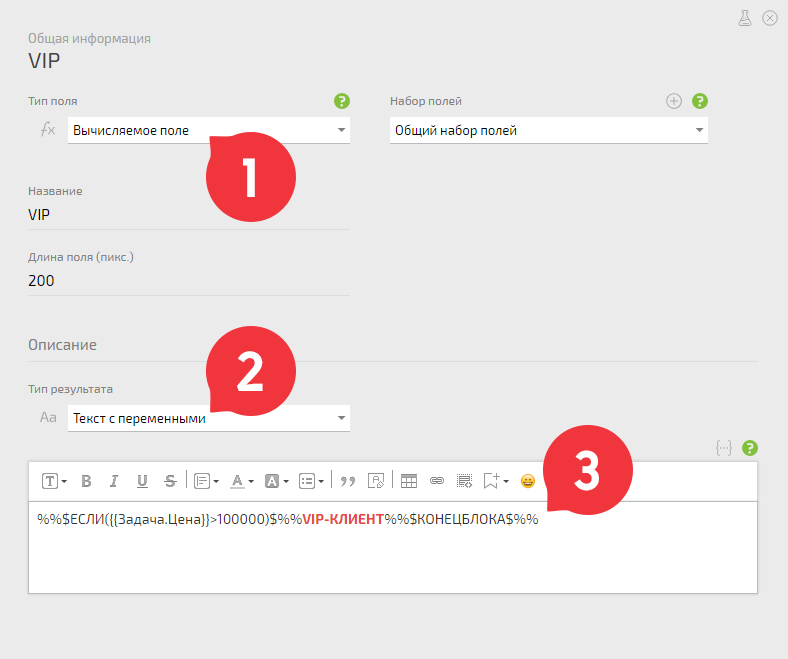Open the text background color picker
The height and width of the screenshot is (659, 788).
point(276,481)
